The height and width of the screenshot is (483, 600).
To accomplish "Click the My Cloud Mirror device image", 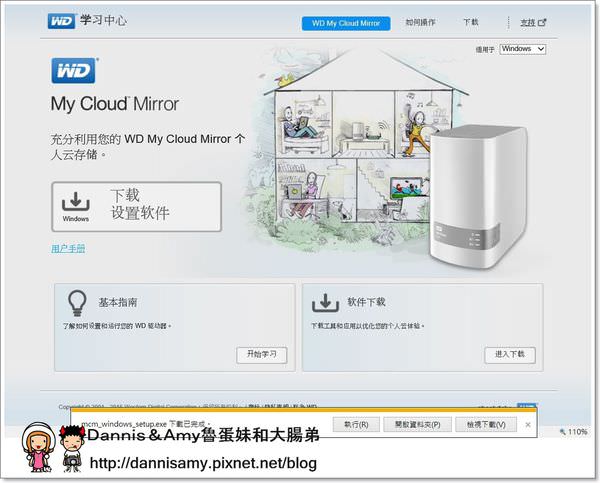I will click(x=478, y=197).
